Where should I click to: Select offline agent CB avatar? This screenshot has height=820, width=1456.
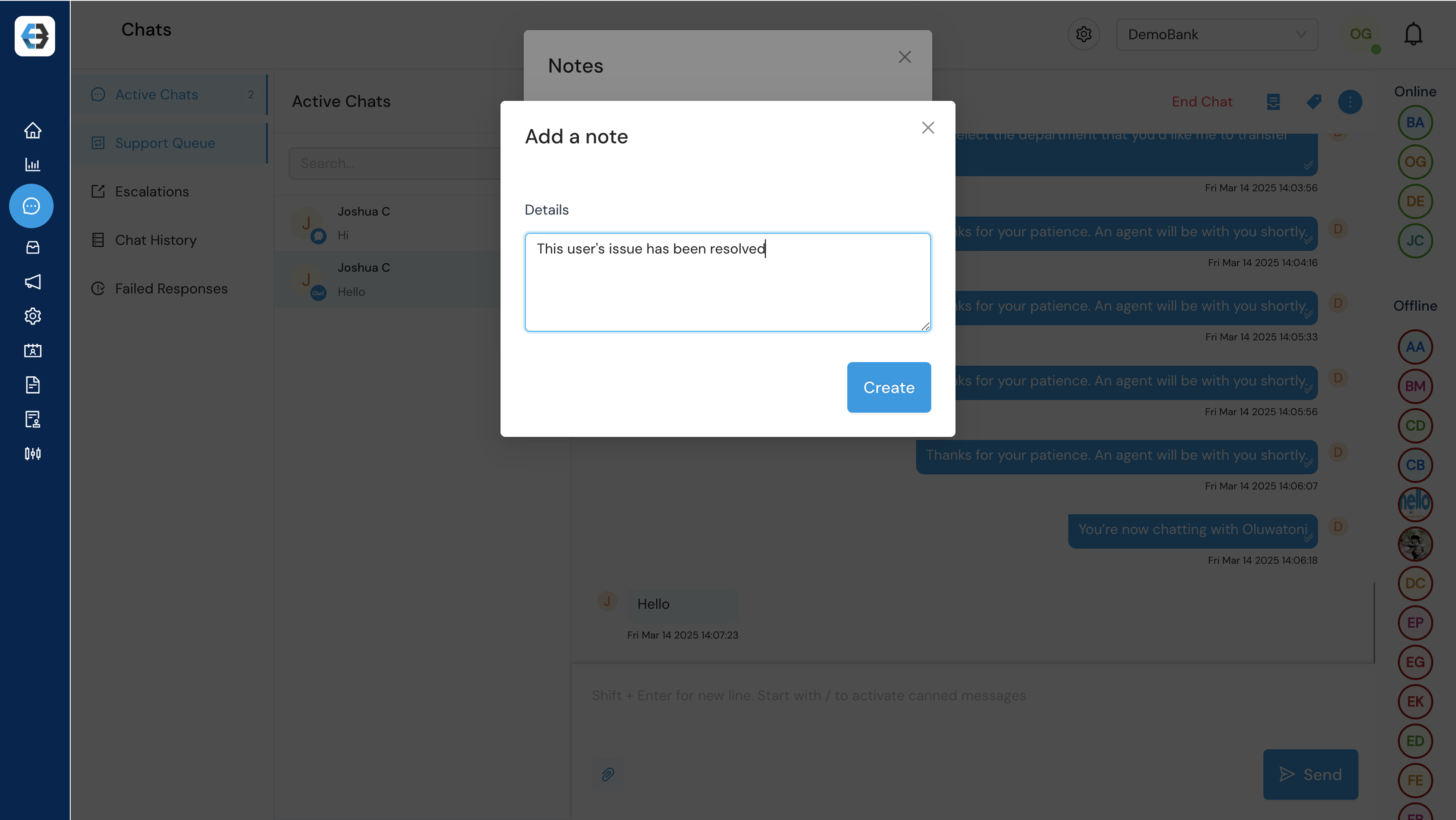click(x=1415, y=465)
